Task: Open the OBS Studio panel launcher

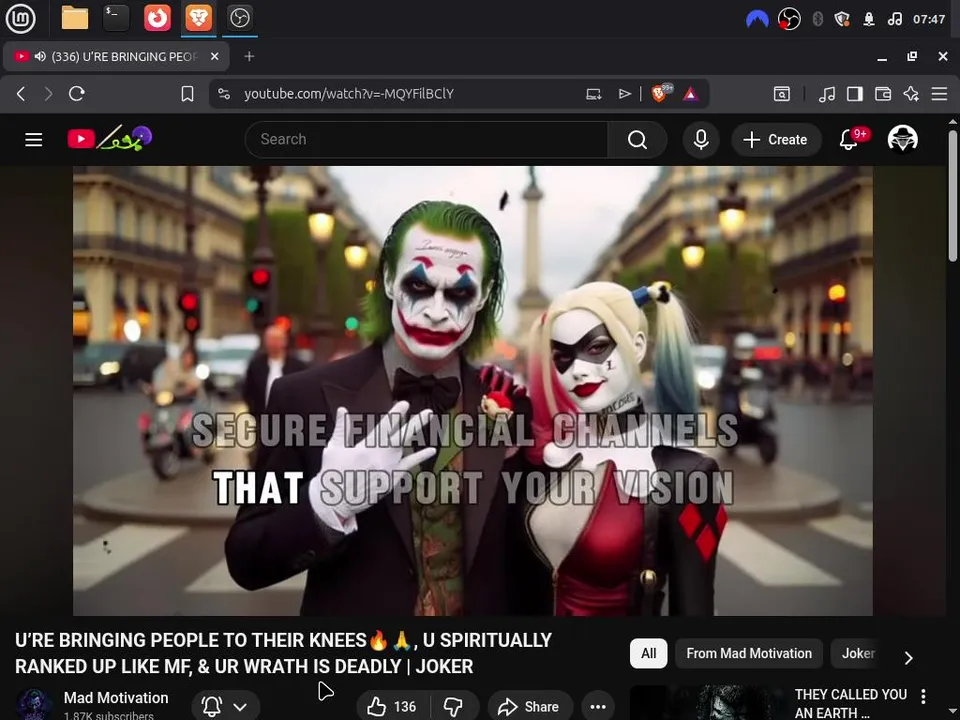Action: coord(239,18)
